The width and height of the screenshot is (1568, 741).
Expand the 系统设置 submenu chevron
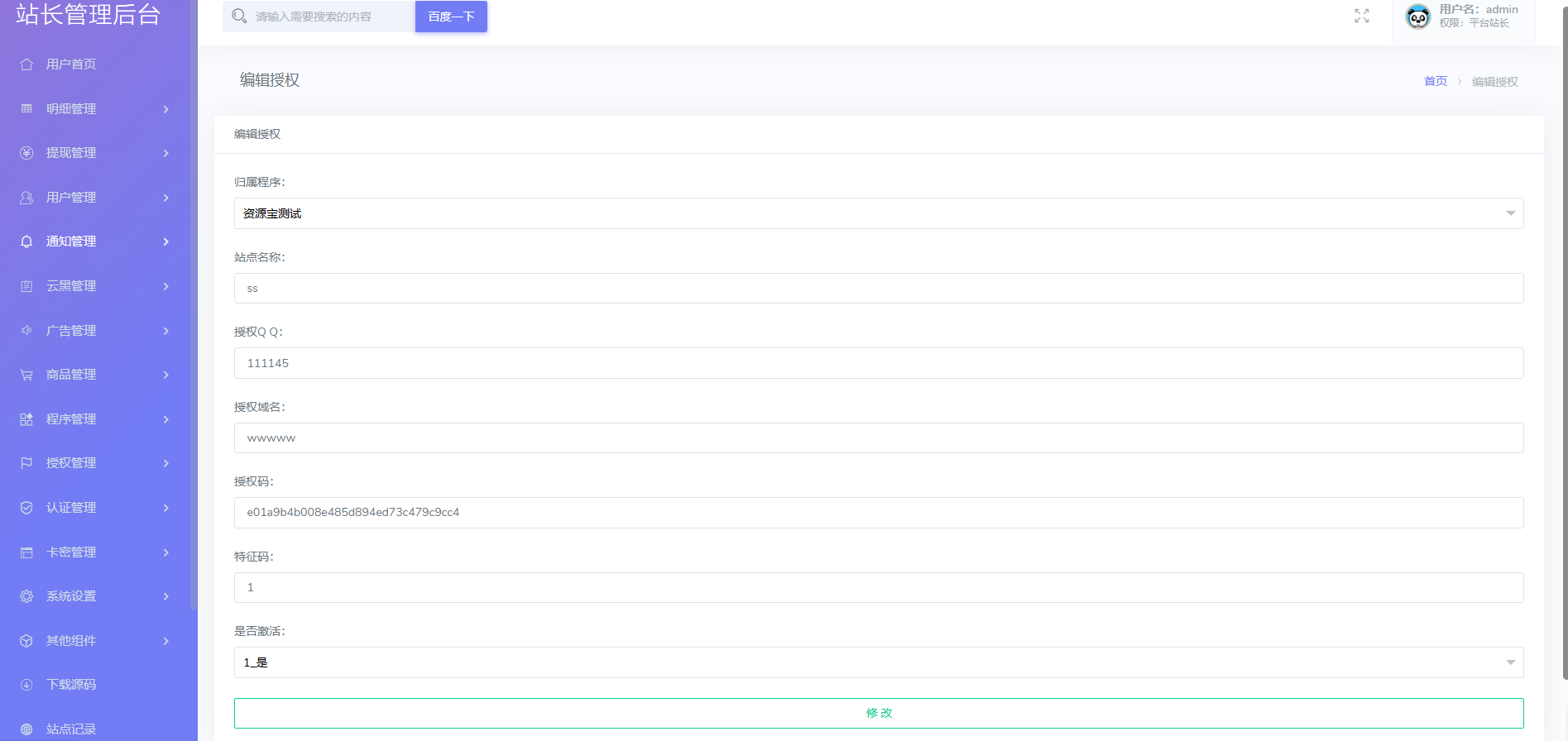pyautogui.click(x=166, y=596)
